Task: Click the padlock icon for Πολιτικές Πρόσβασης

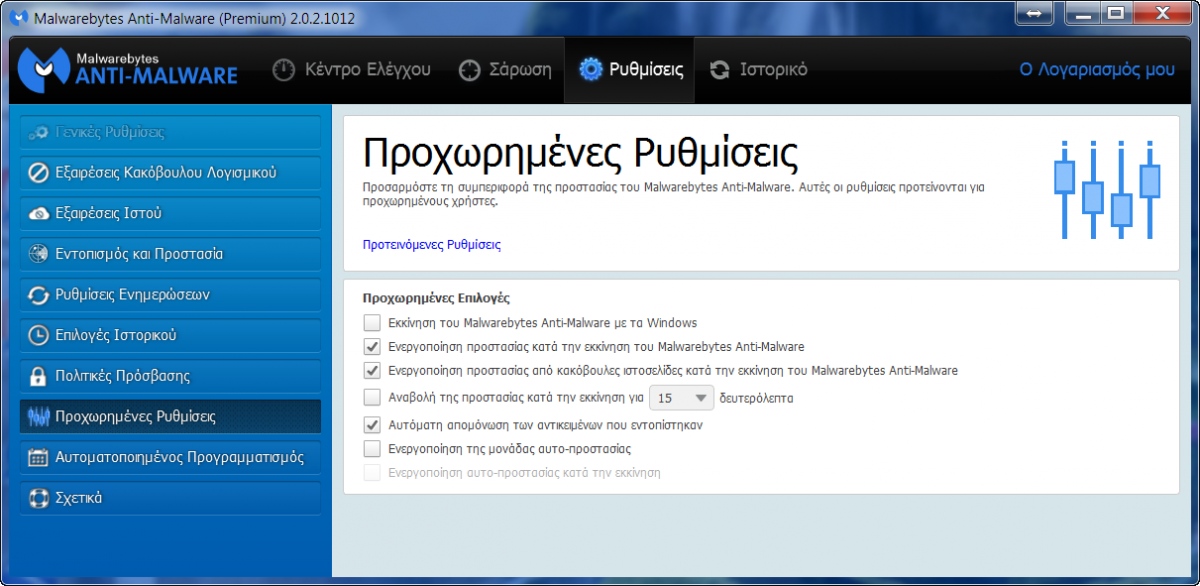Action: (38, 376)
